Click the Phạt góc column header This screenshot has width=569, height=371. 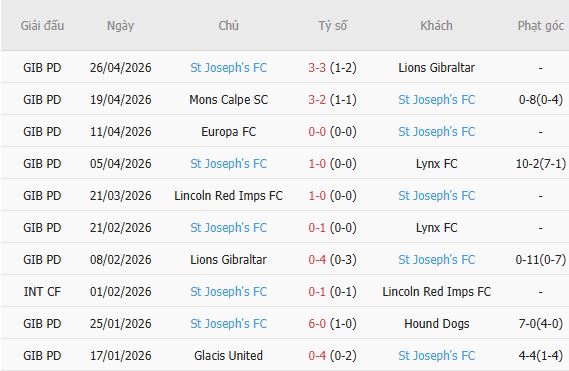pos(541,25)
